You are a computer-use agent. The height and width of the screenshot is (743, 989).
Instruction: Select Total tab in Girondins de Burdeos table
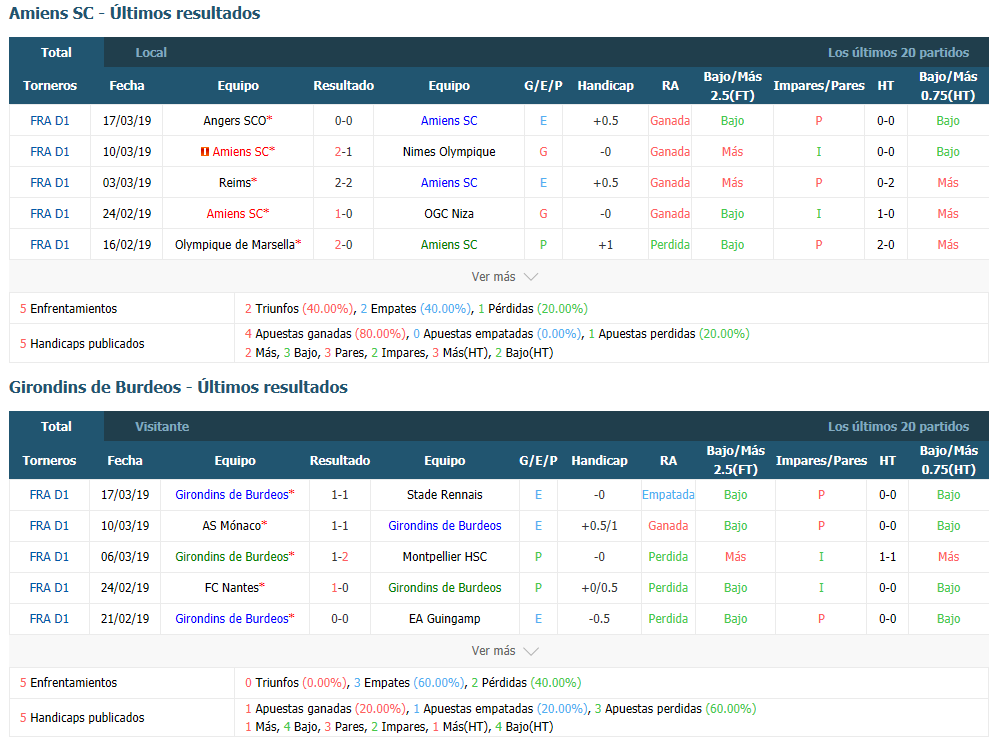click(x=56, y=426)
